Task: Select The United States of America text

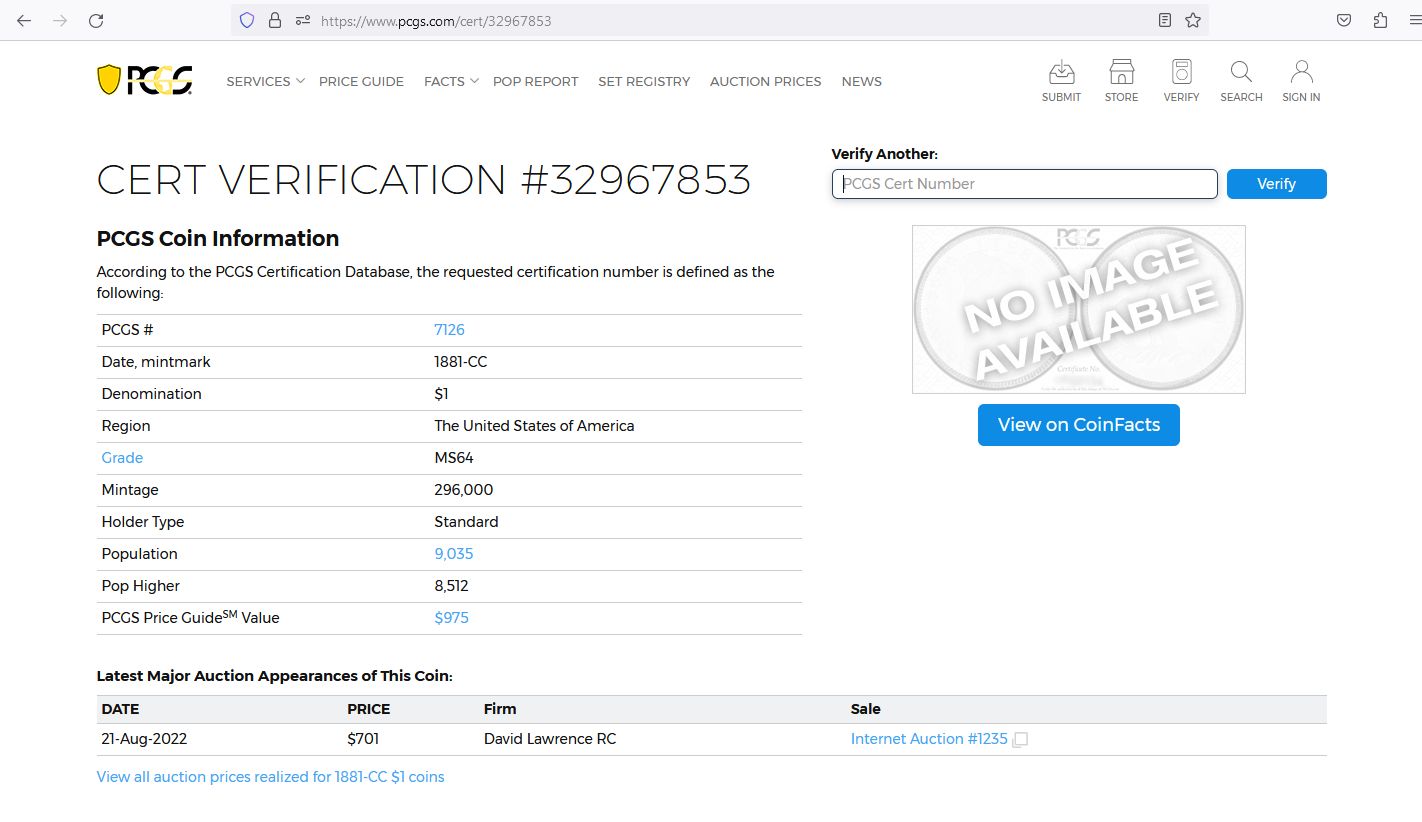Action: (x=534, y=426)
